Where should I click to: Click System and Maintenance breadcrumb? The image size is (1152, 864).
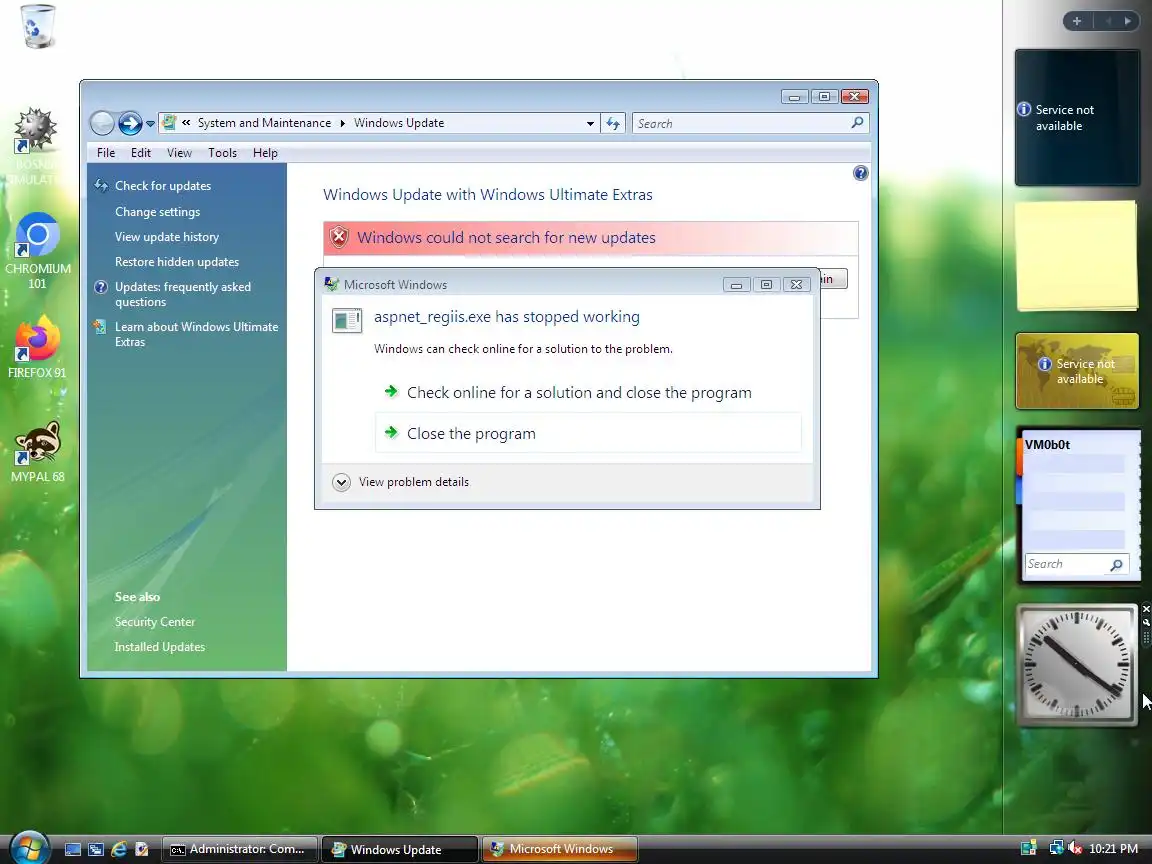point(264,123)
